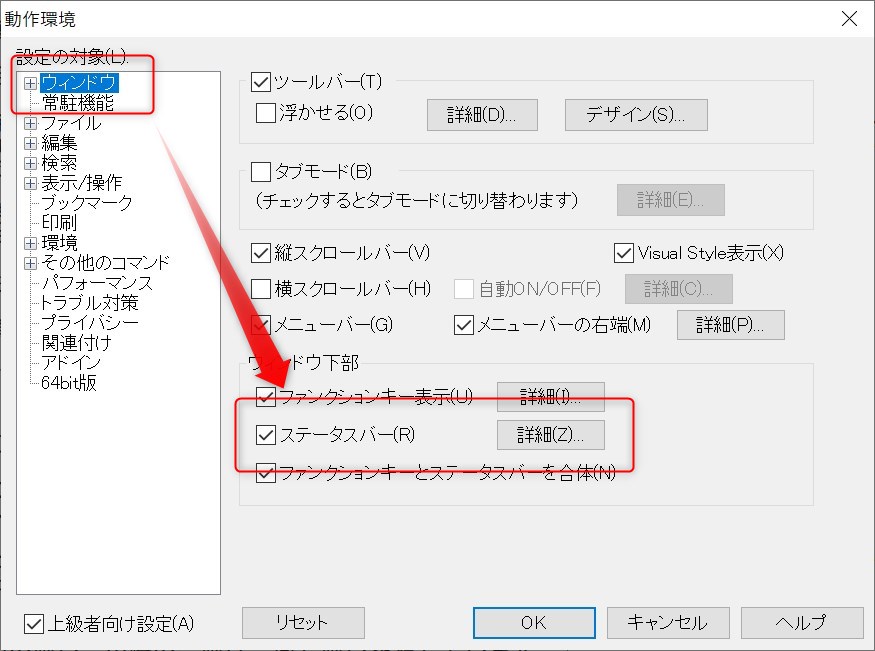Toggle ファンクションキーとステータスバーを合体(N) checkbox
Viewport: 875px width, 651px height.
click(x=266, y=473)
